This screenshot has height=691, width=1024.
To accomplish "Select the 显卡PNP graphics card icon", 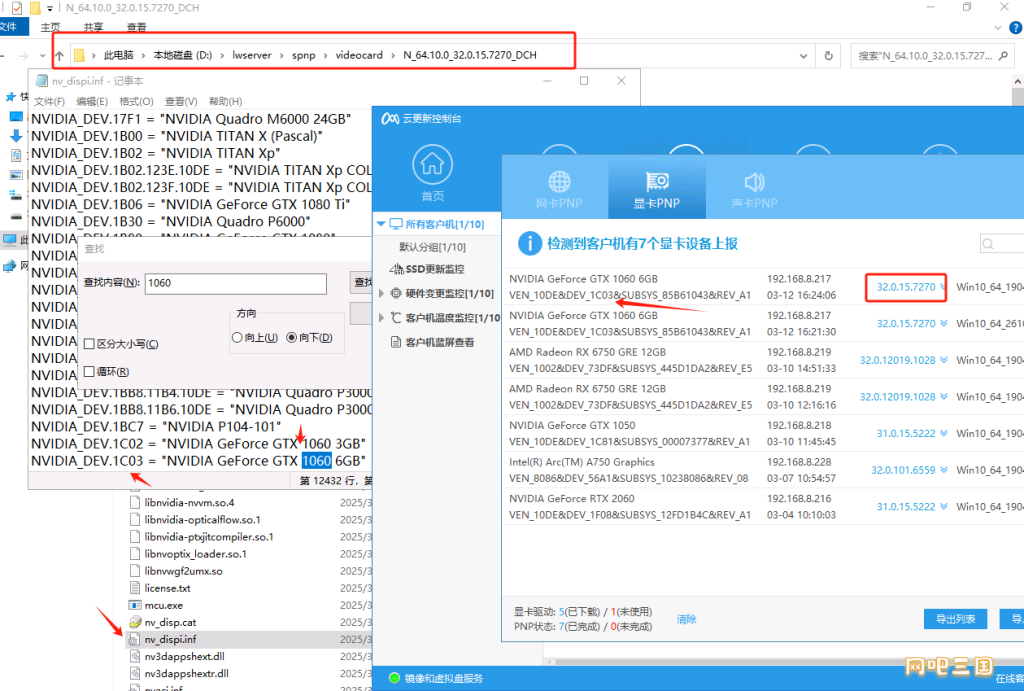I will click(x=656, y=182).
